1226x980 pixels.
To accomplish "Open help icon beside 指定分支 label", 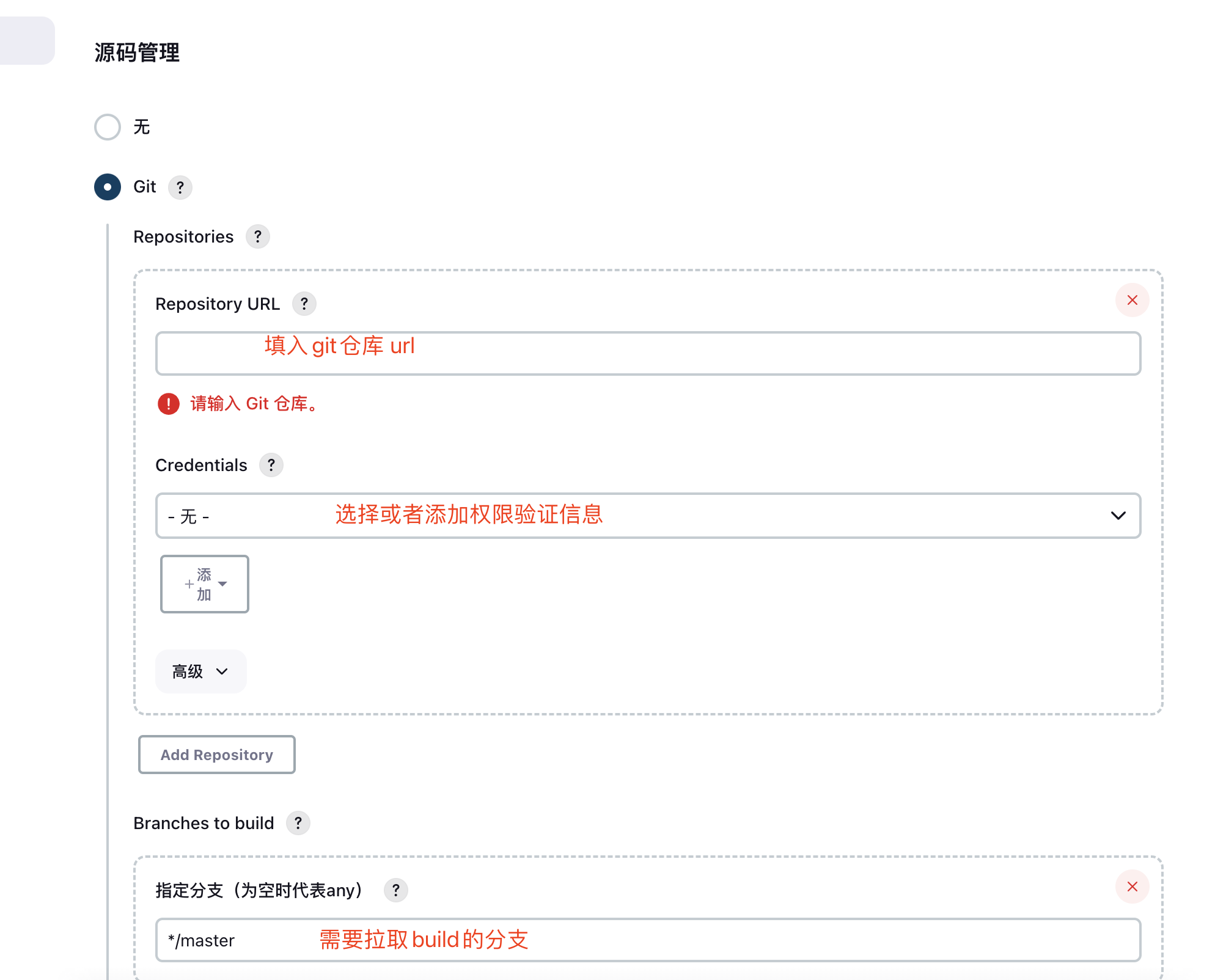I will click(396, 890).
